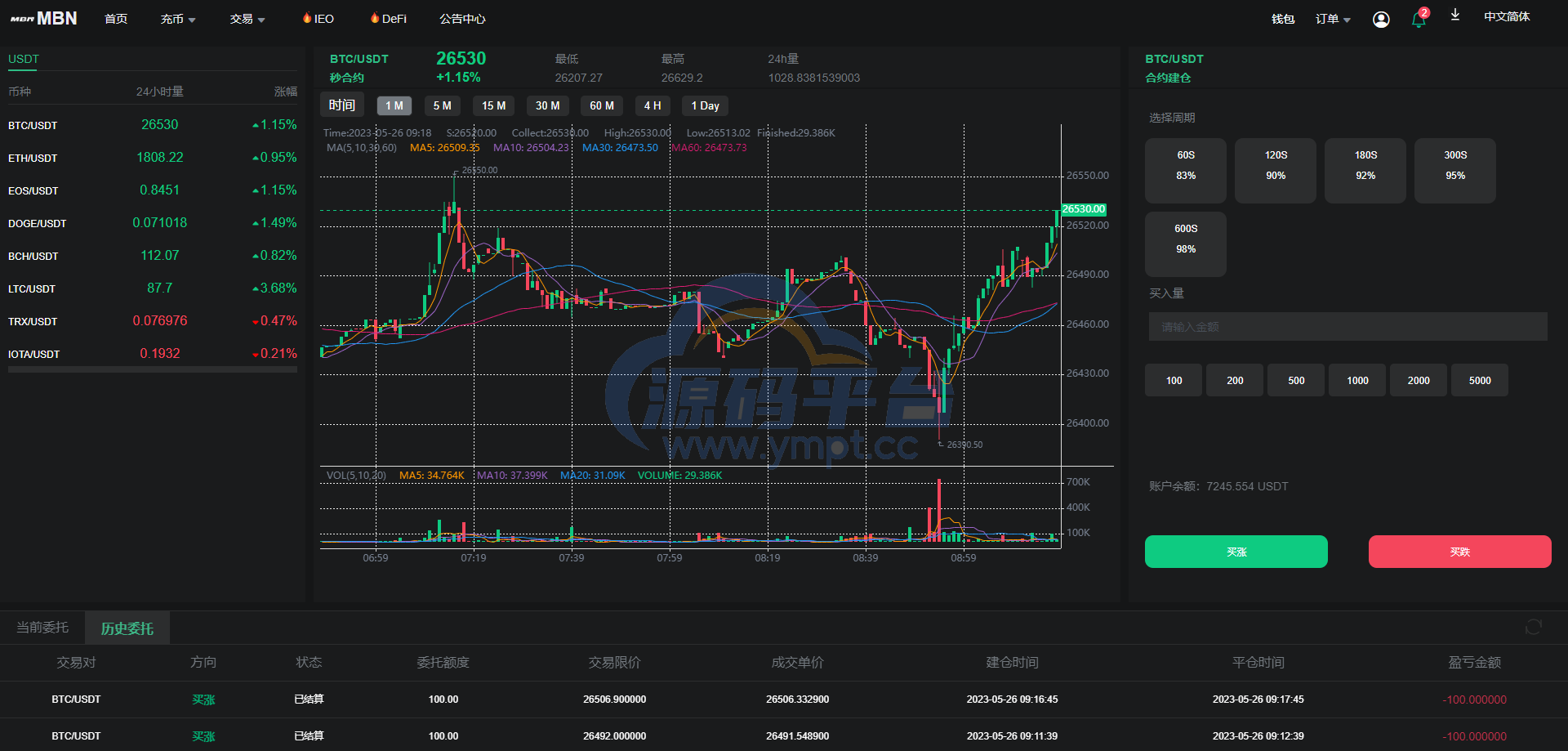Select TRX/USDT in the coin list
Viewport: 1568px width, 751px height.
tap(153, 321)
